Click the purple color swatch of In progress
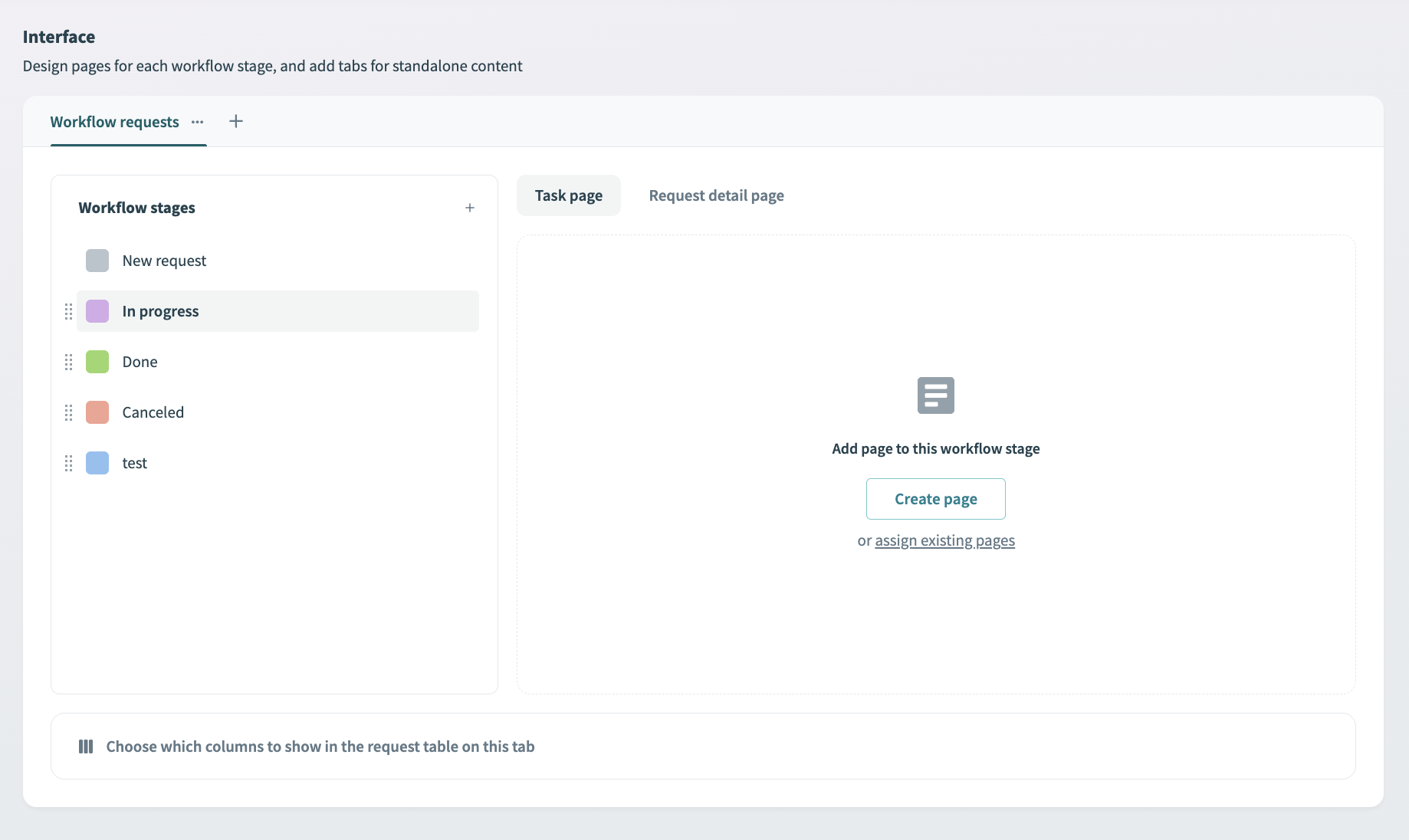This screenshot has width=1409, height=840. (x=97, y=311)
